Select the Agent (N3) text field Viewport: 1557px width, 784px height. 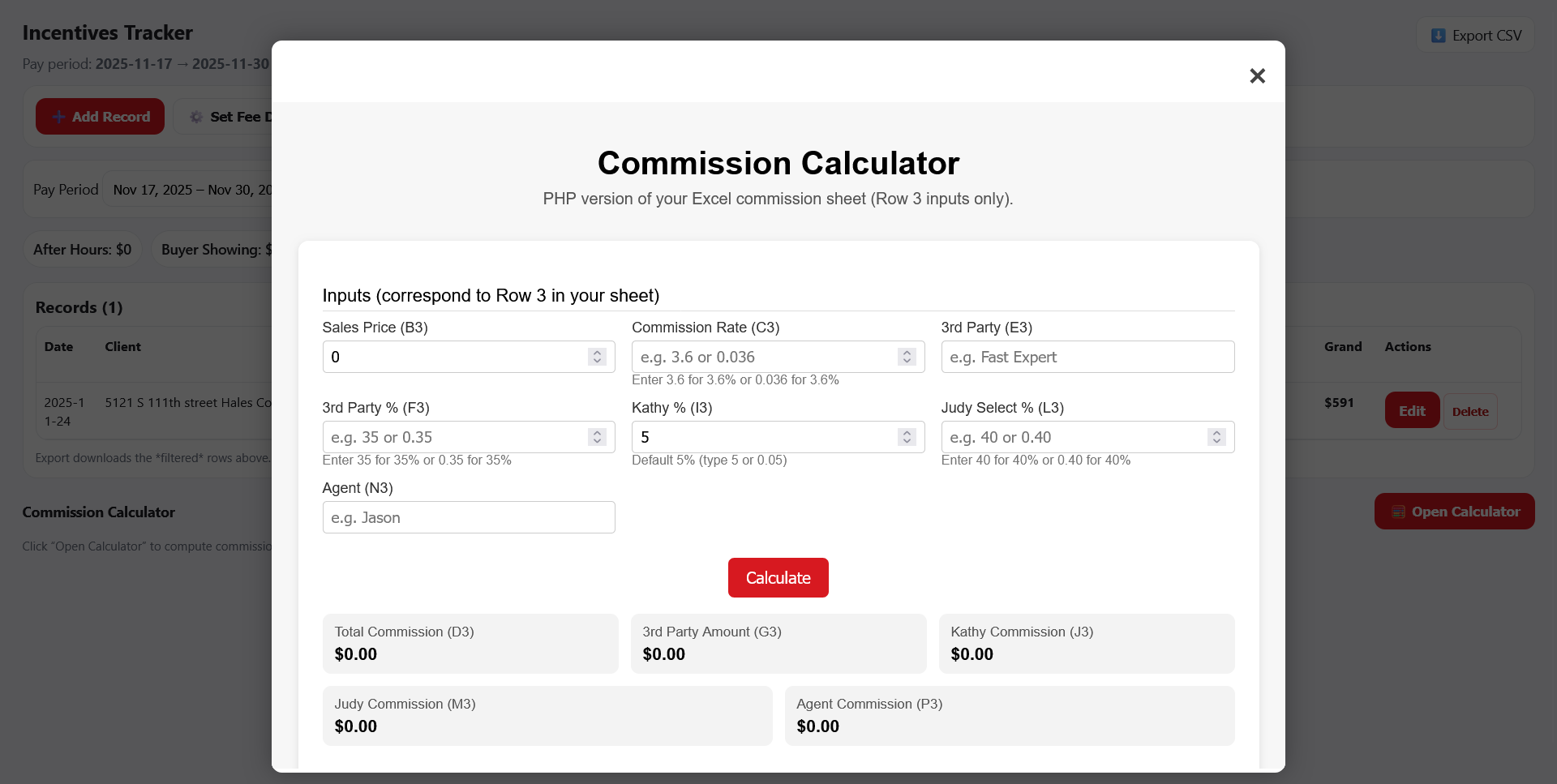[469, 517]
